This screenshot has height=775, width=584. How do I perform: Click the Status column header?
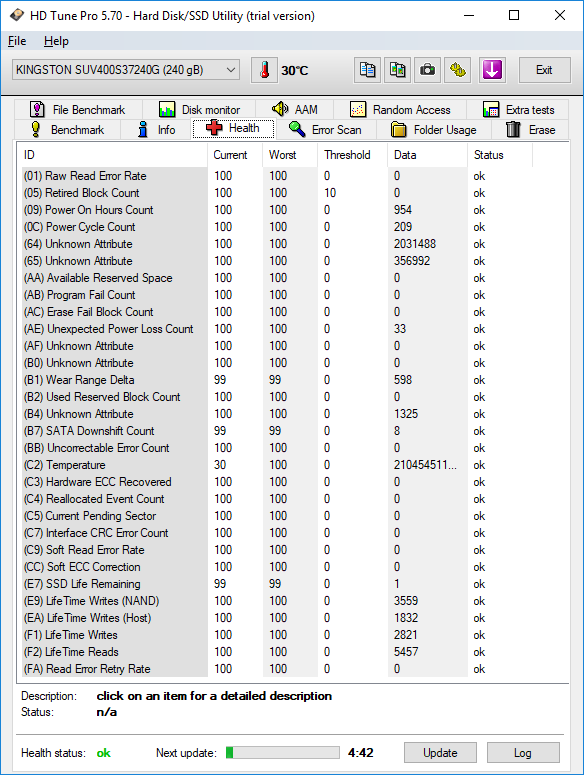coord(500,155)
